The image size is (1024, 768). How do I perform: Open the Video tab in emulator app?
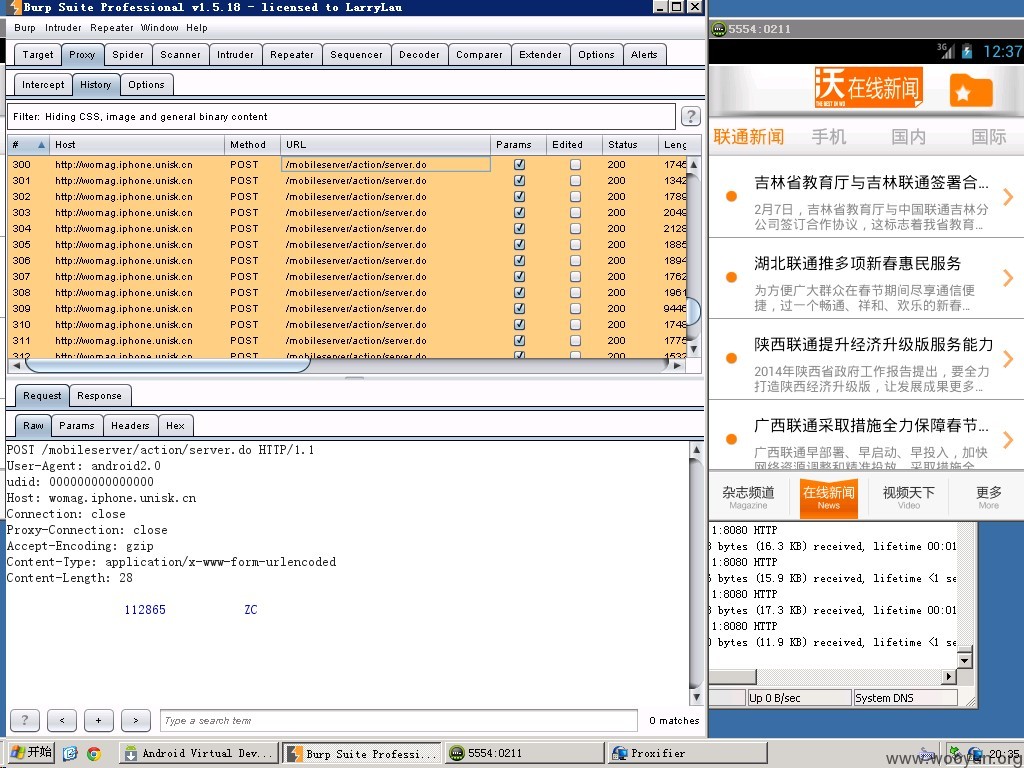[908, 498]
